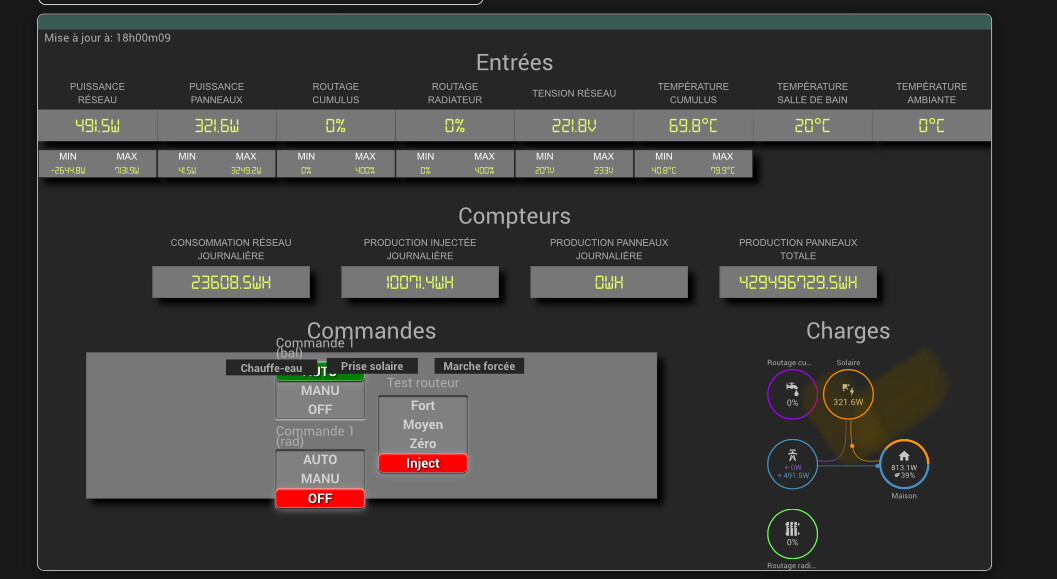Click the Tension réseau value 221.8V

(574, 126)
